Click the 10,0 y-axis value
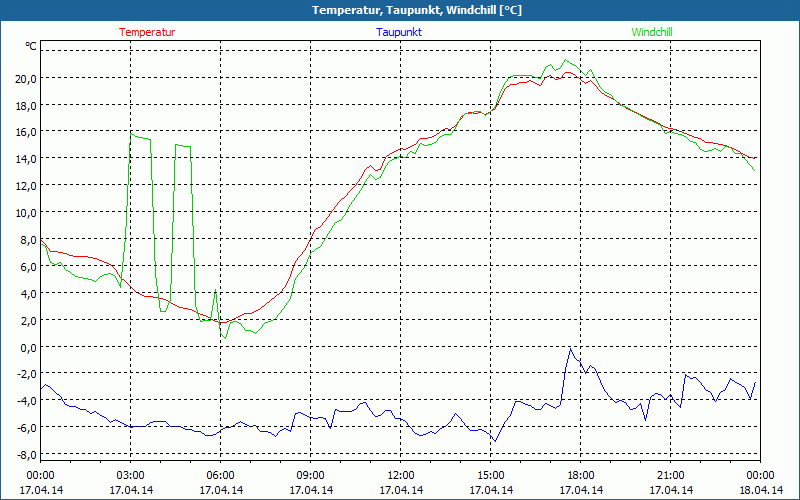Viewport: 800px width, 500px height. pos(26,213)
